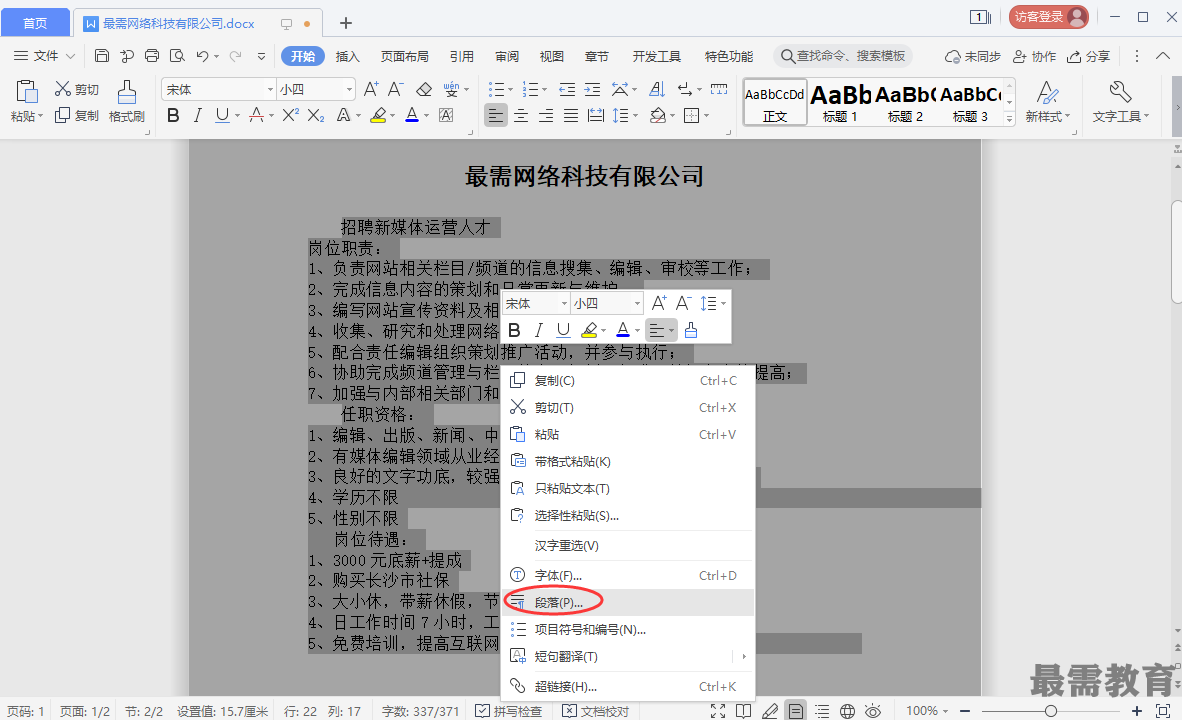Toggle Align Left in the main ribbon
The image size is (1182, 720).
495,115
